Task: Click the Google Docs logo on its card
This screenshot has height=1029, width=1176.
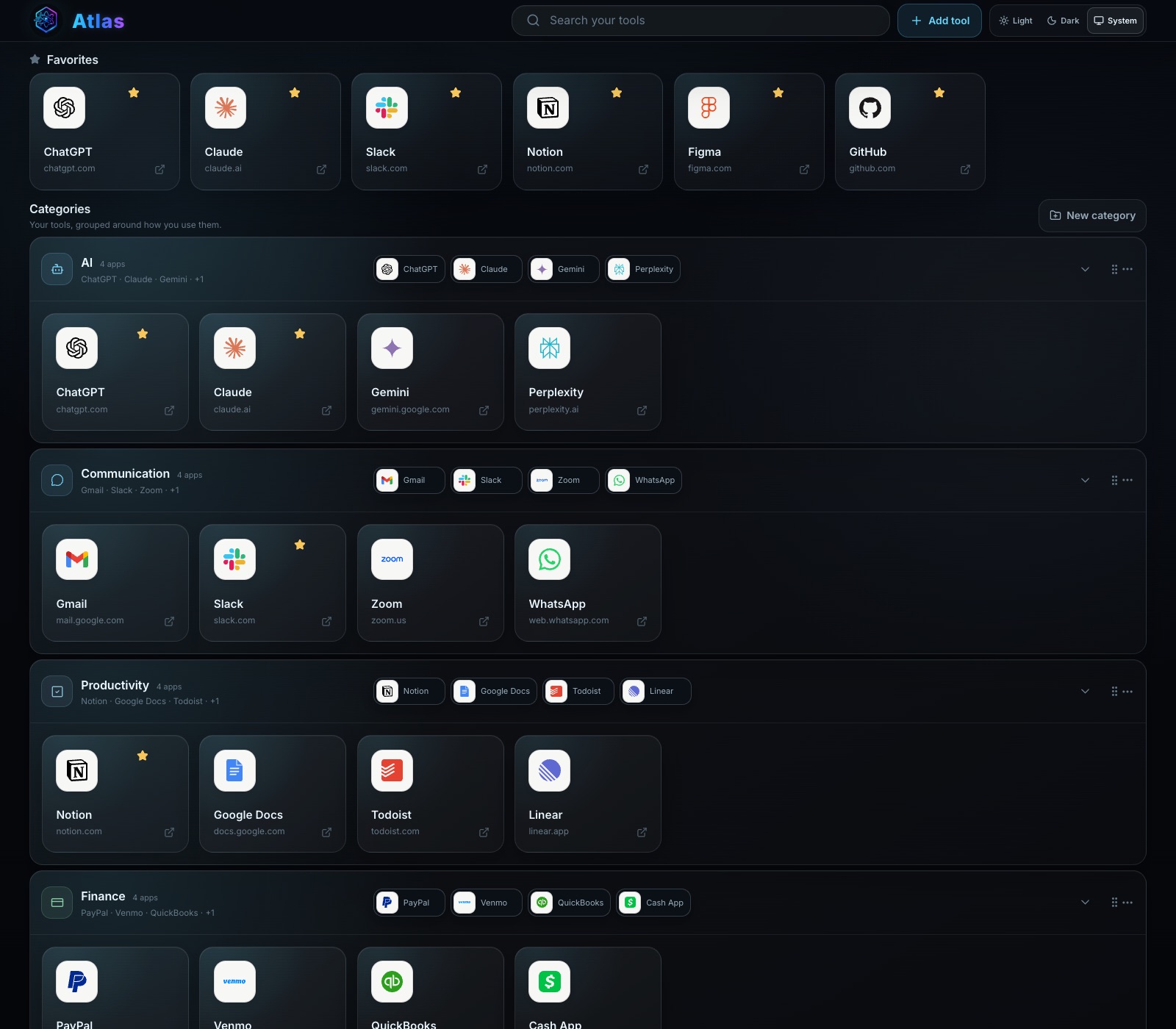Action: pyautogui.click(x=234, y=770)
